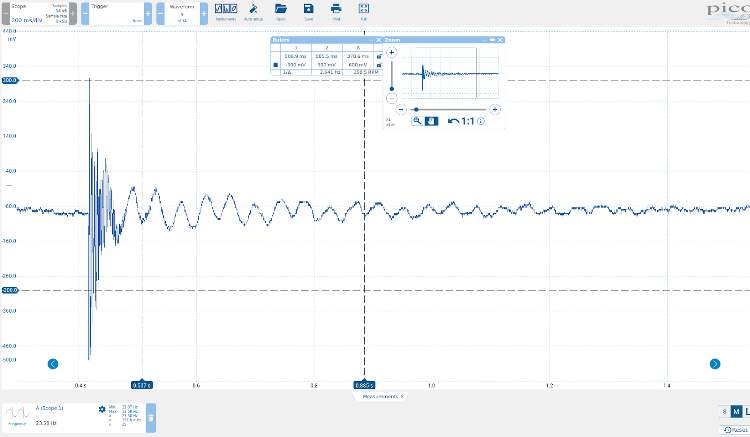Click the 0.885 s time ruler handle

pyautogui.click(x=364, y=384)
